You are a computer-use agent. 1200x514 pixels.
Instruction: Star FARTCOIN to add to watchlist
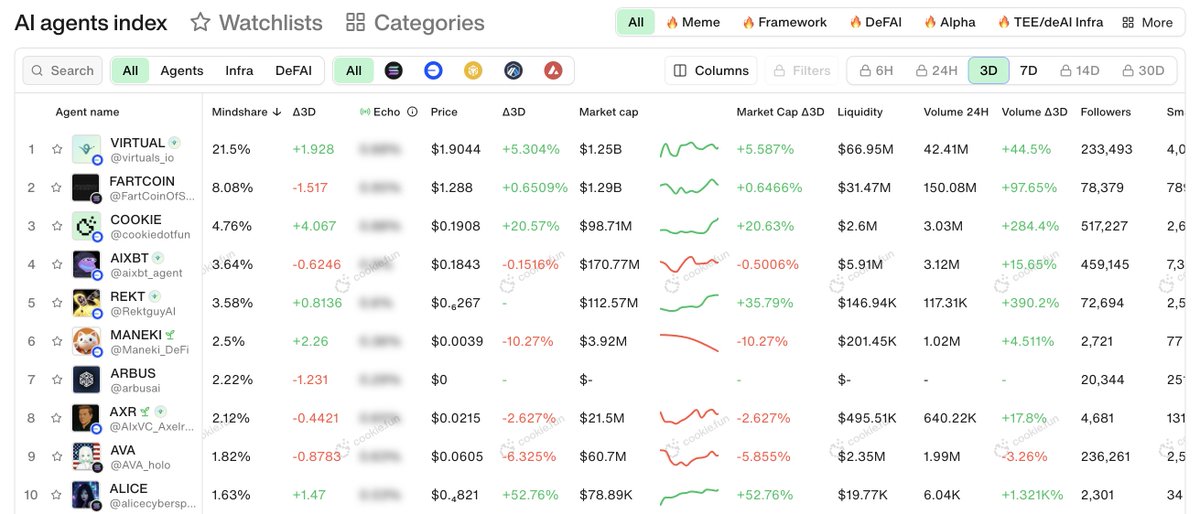click(x=57, y=188)
